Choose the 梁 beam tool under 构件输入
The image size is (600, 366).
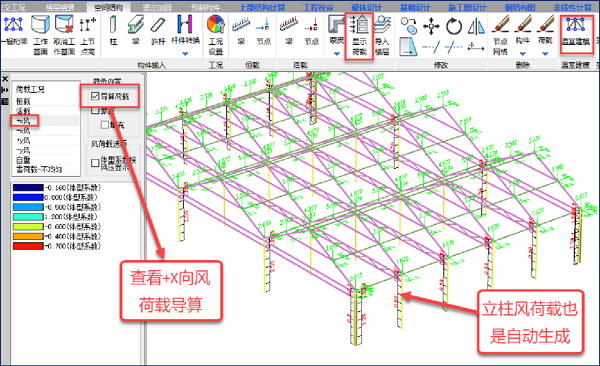coord(135,31)
